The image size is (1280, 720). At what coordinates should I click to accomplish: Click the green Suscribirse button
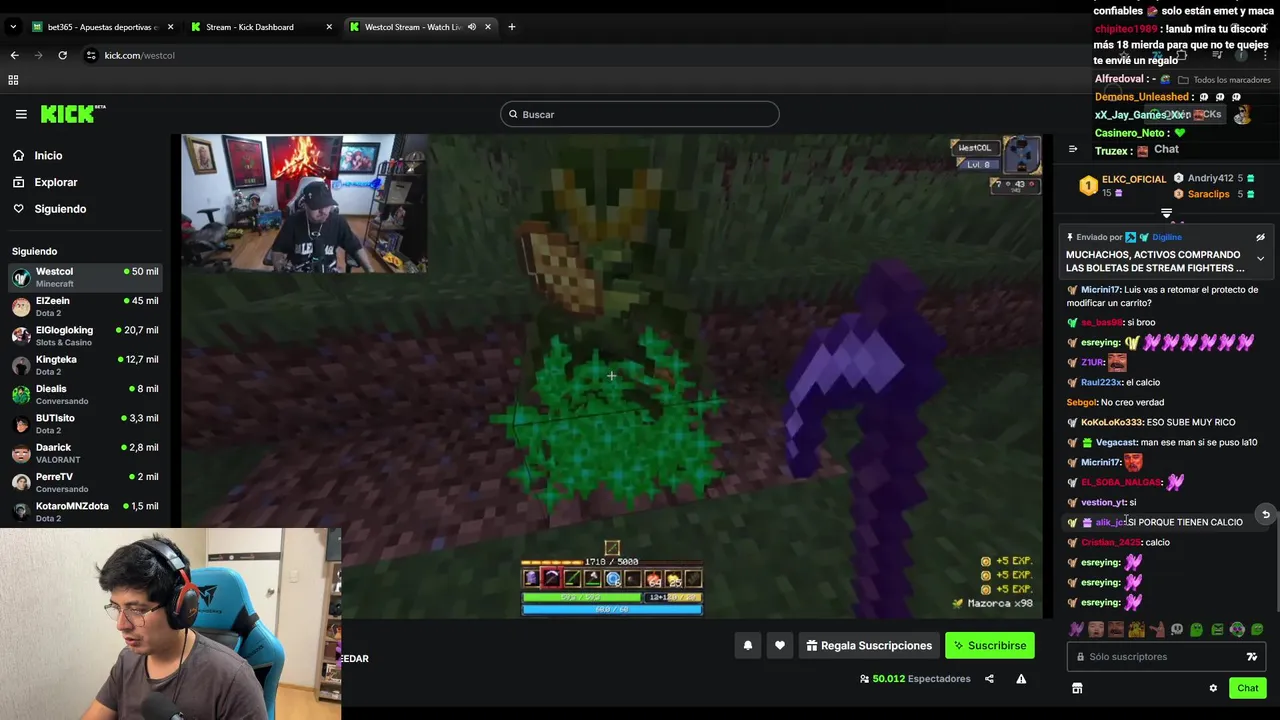(990, 646)
